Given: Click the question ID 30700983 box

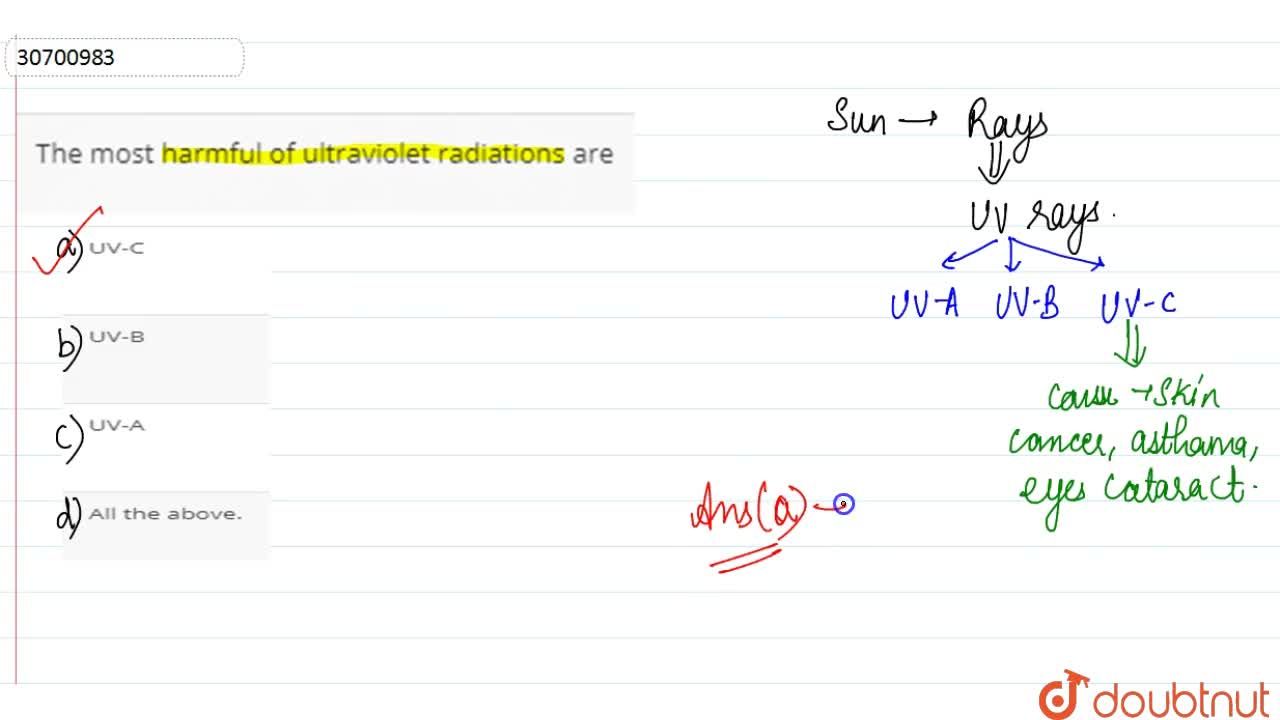Looking at the screenshot, I should tap(125, 58).
